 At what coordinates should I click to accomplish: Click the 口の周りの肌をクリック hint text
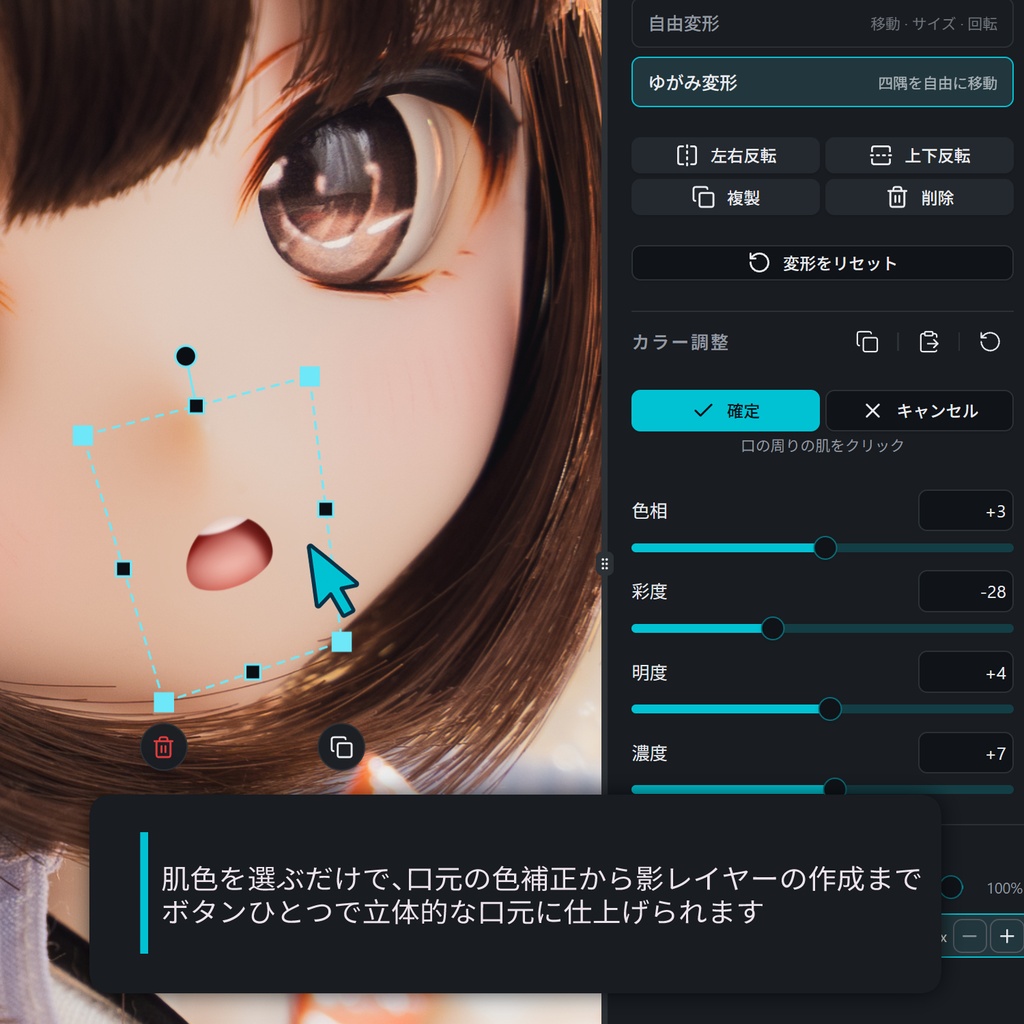click(822, 445)
